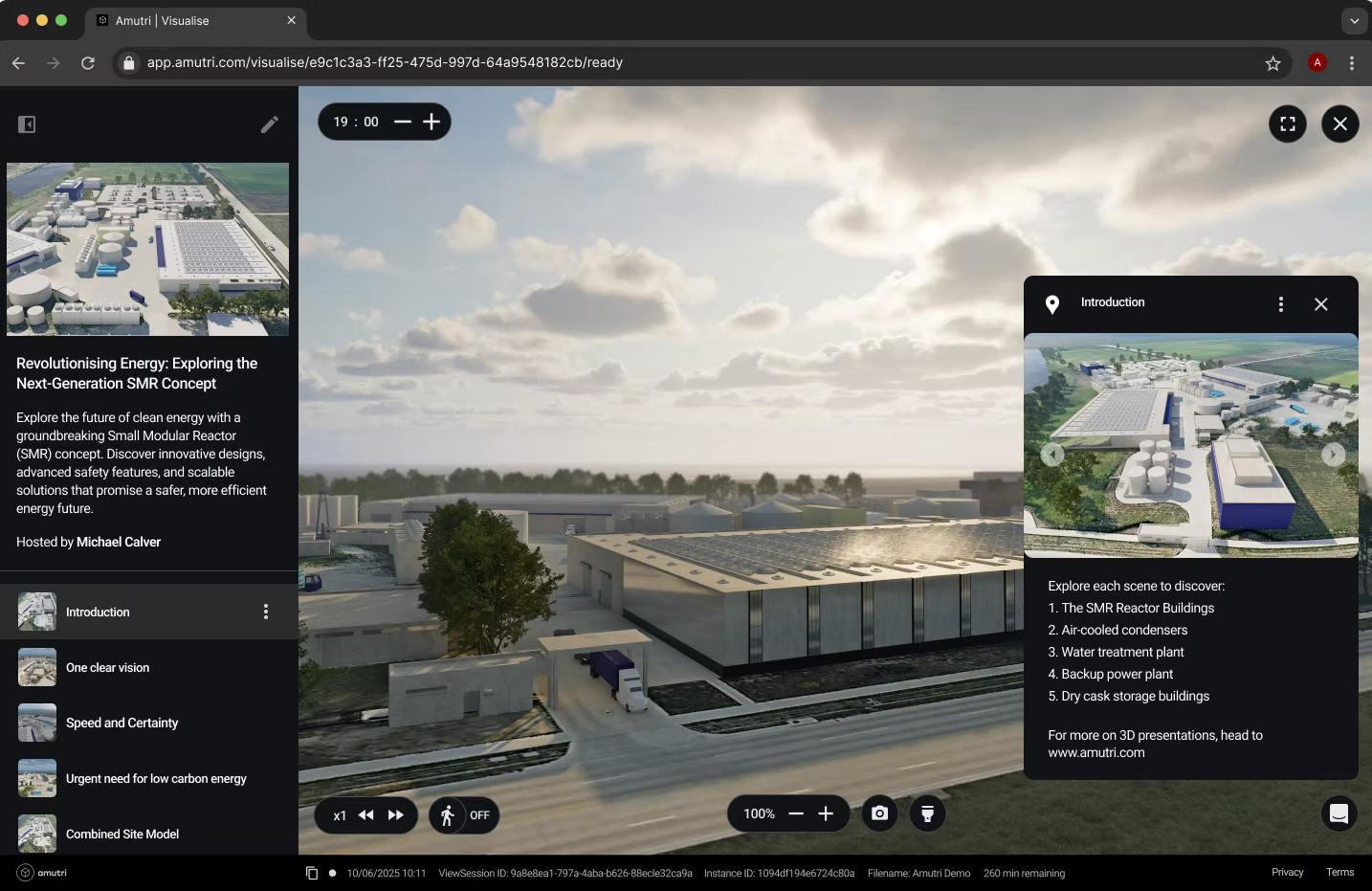Open Introduction scene's three-dot menu in sidebar
Screen dimensions: 1372x891
(x=266, y=612)
